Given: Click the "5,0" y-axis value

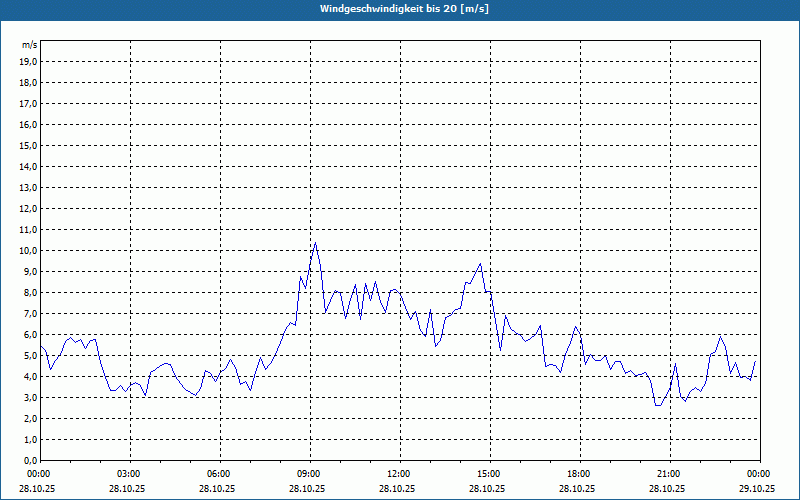Looking at the screenshot, I should 31,356.
